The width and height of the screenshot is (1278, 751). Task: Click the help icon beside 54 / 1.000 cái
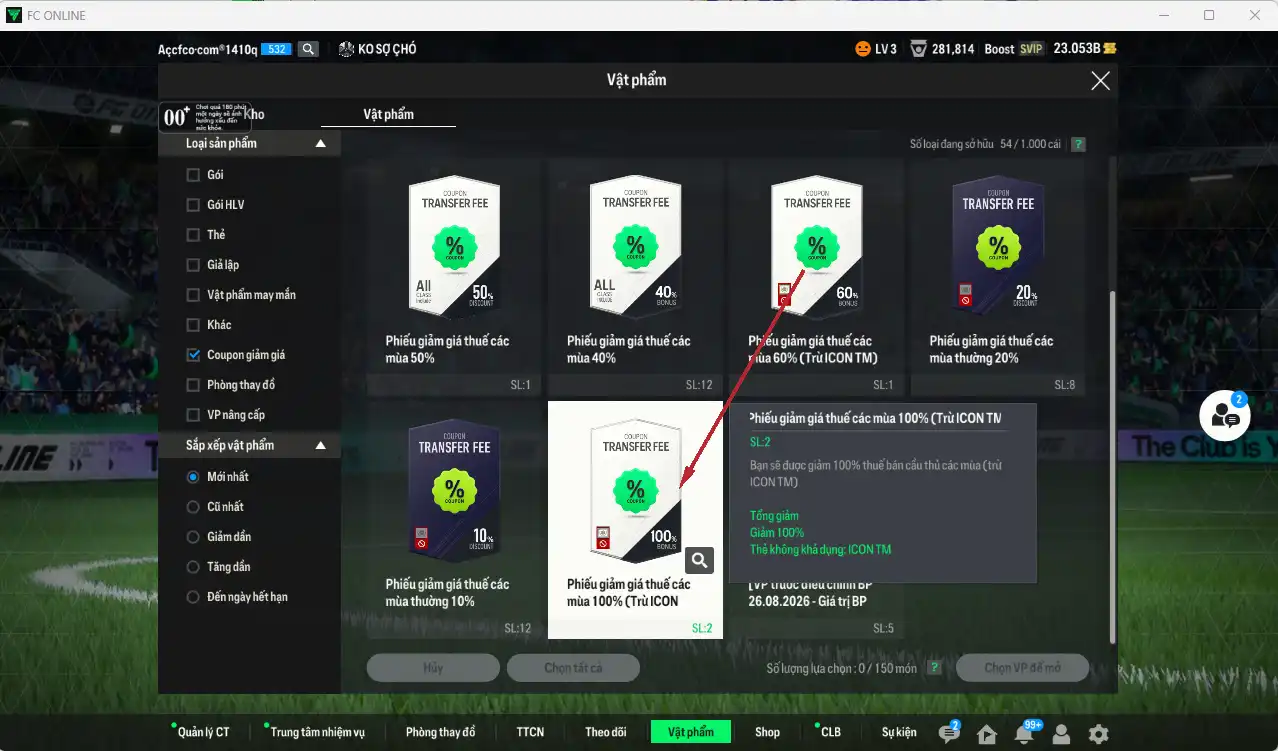tap(1078, 144)
